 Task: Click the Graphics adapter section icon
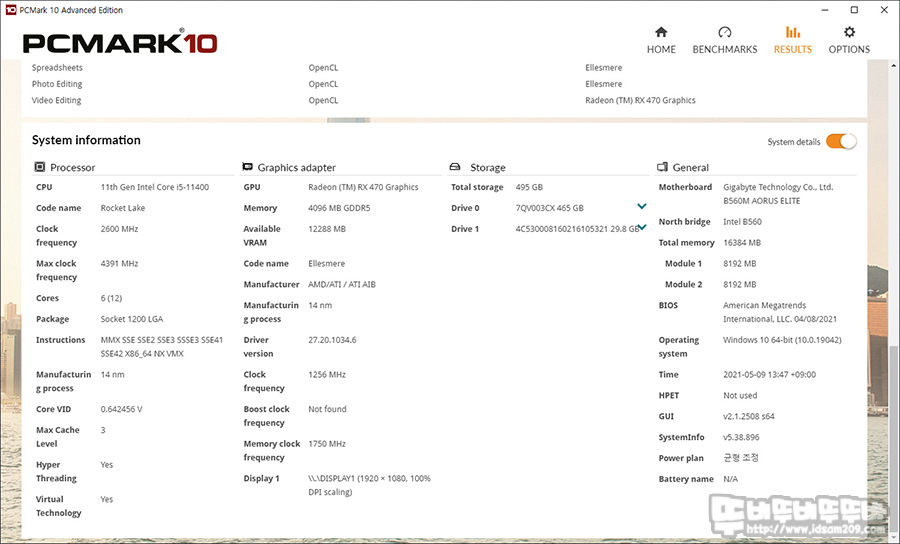pyautogui.click(x=247, y=167)
